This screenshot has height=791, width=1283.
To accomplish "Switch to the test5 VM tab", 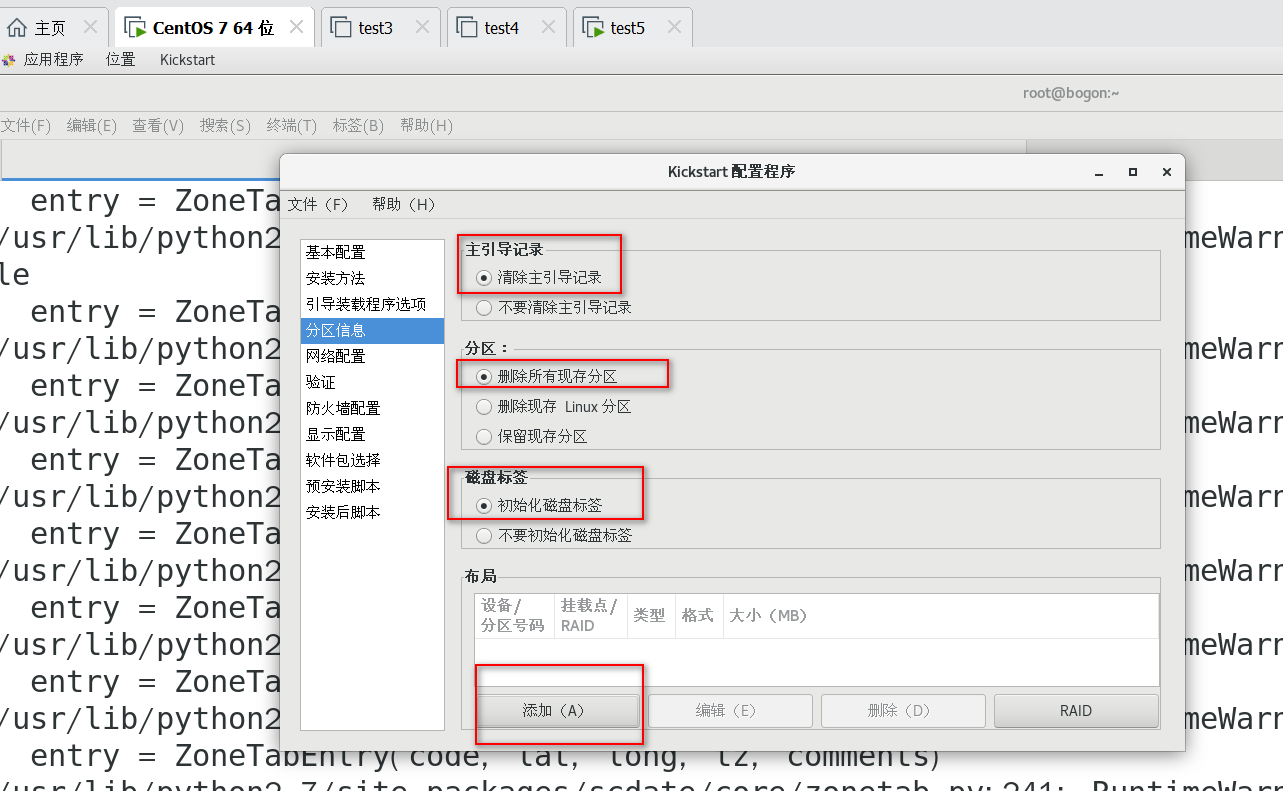I will tap(627, 28).
